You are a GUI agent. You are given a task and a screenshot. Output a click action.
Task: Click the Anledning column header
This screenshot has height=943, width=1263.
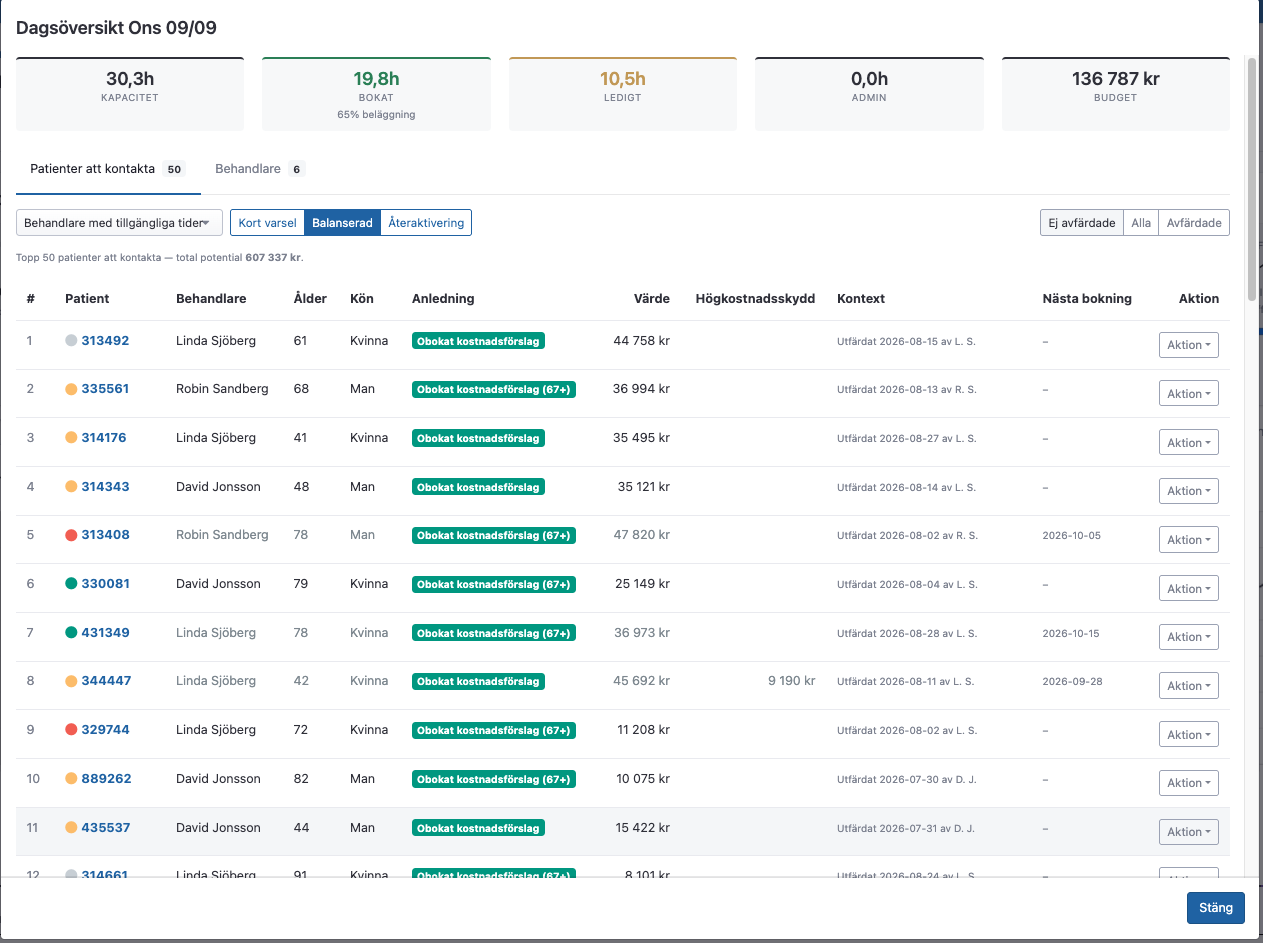pyautogui.click(x=443, y=299)
